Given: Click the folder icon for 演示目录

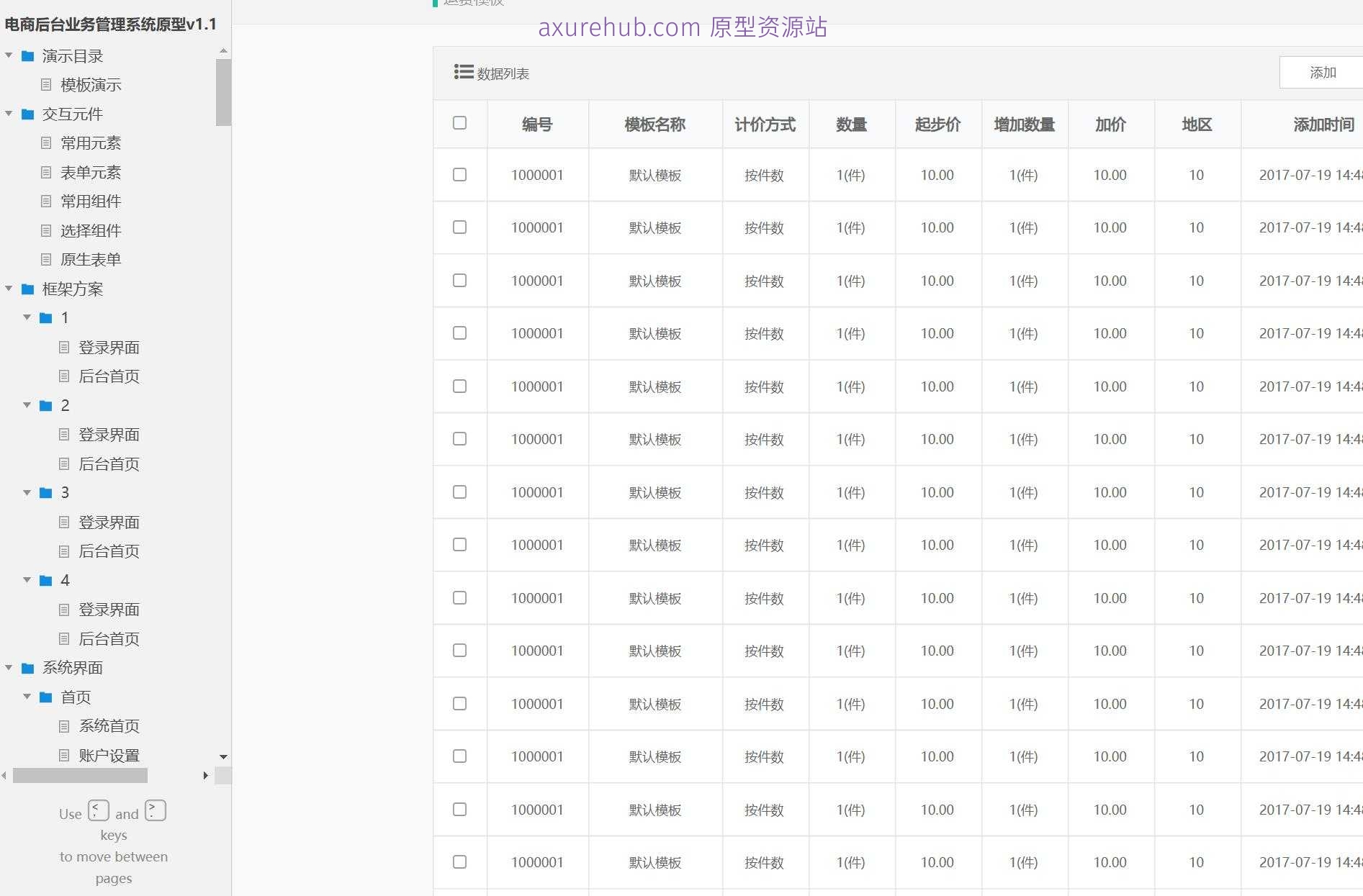Looking at the screenshot, I should (x=27, y=55).
